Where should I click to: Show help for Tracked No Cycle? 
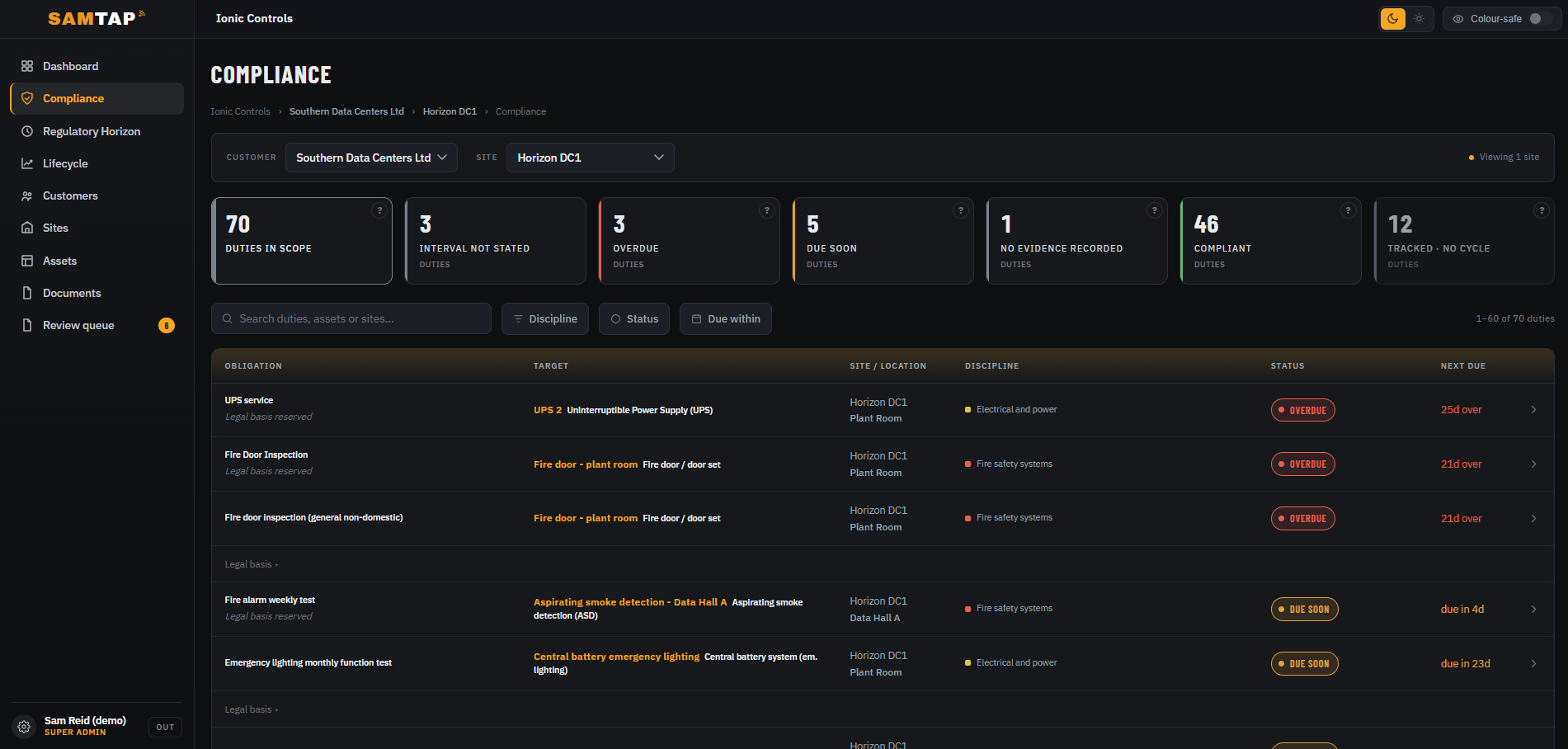click(x=1541, y=210)
